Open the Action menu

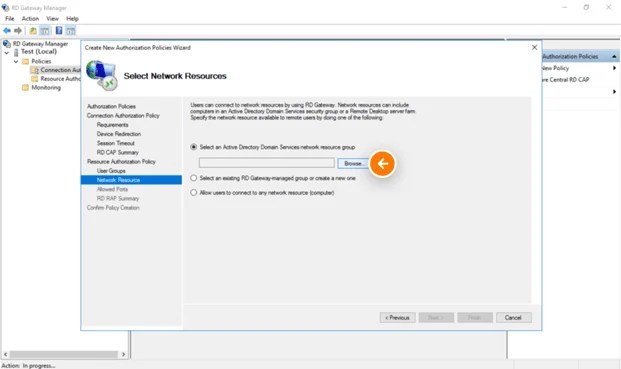pyautogui.click(x=30, y=19)
